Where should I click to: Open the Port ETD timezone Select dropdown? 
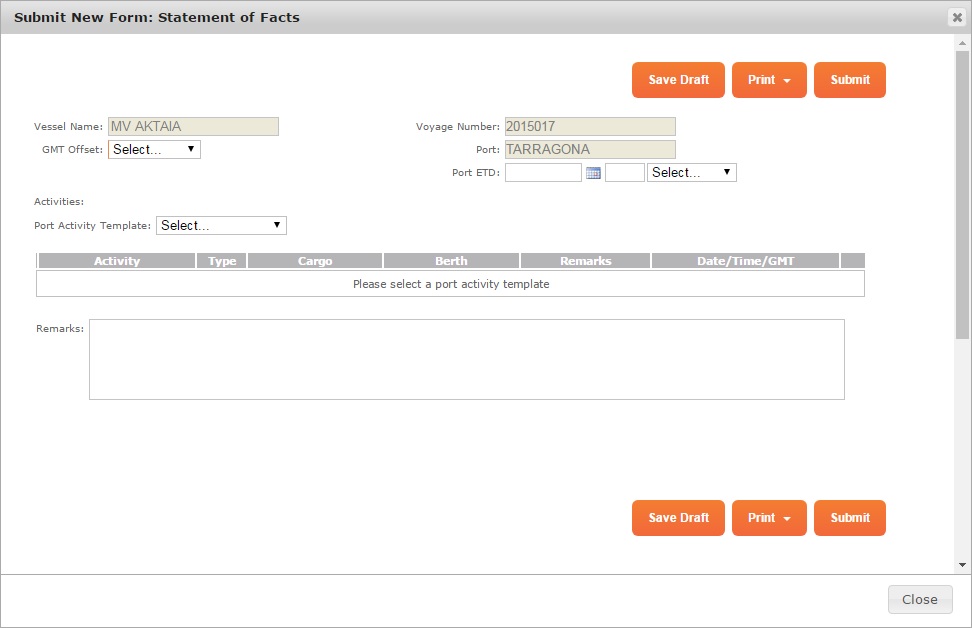(x=691, y=172)
